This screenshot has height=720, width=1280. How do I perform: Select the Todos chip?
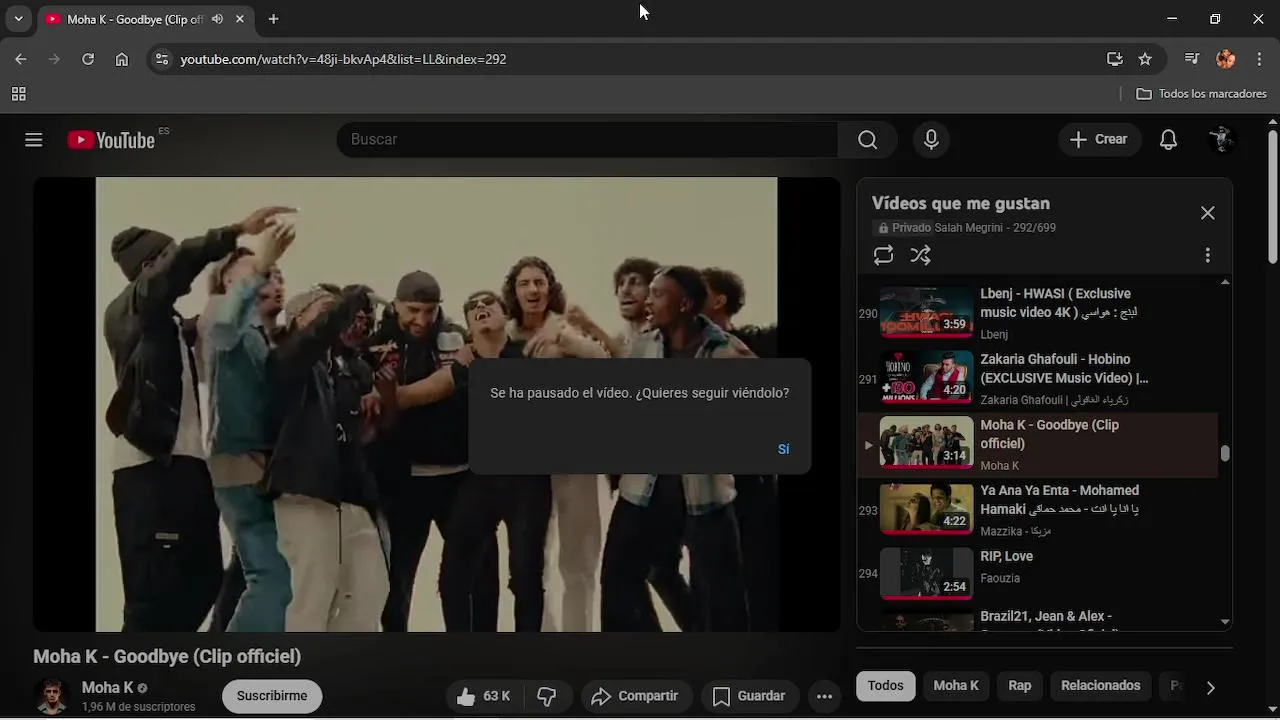click(x=885, y=686)
